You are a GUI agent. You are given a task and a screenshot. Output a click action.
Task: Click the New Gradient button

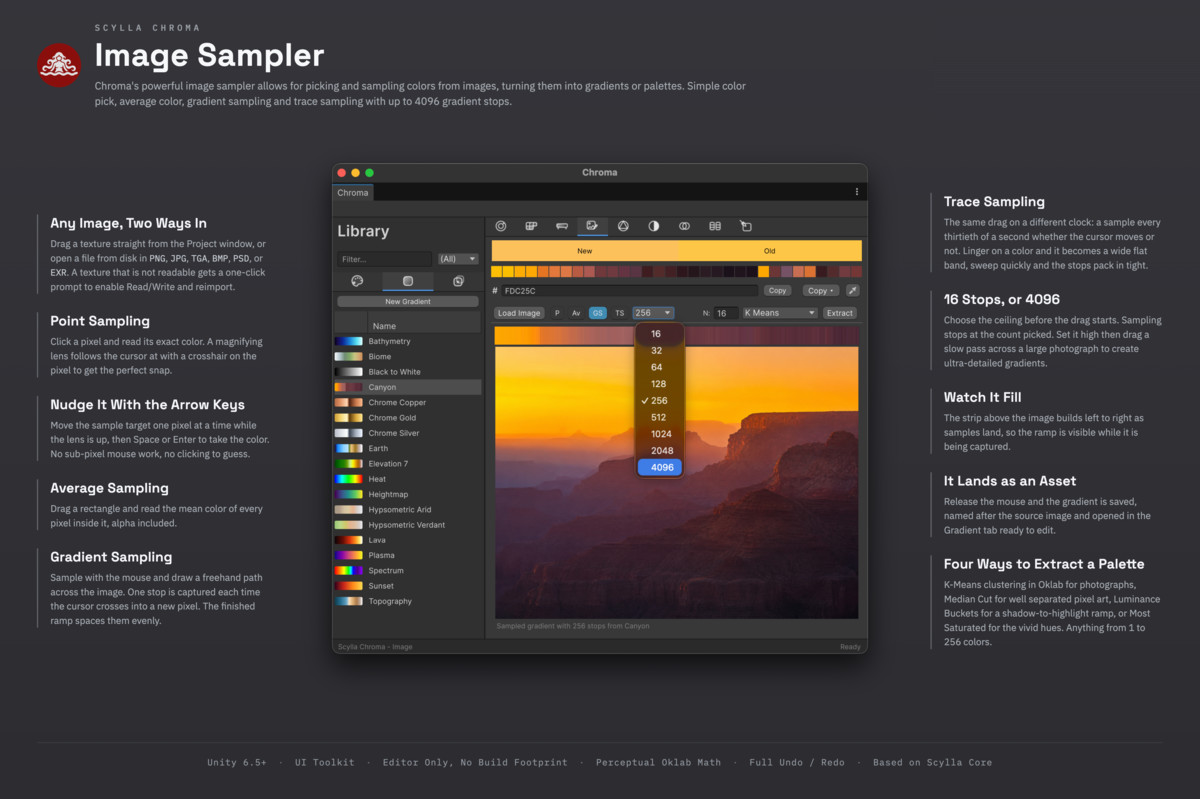(x=408, y=301)
